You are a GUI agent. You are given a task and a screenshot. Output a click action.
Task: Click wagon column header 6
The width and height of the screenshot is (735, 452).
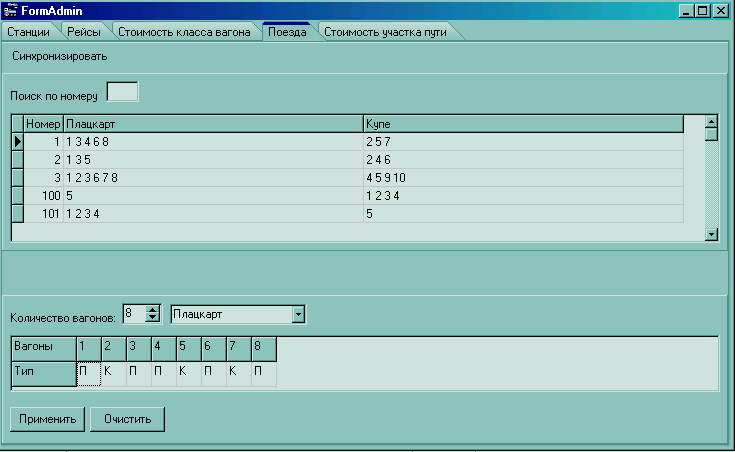click(x=214, y=349)
